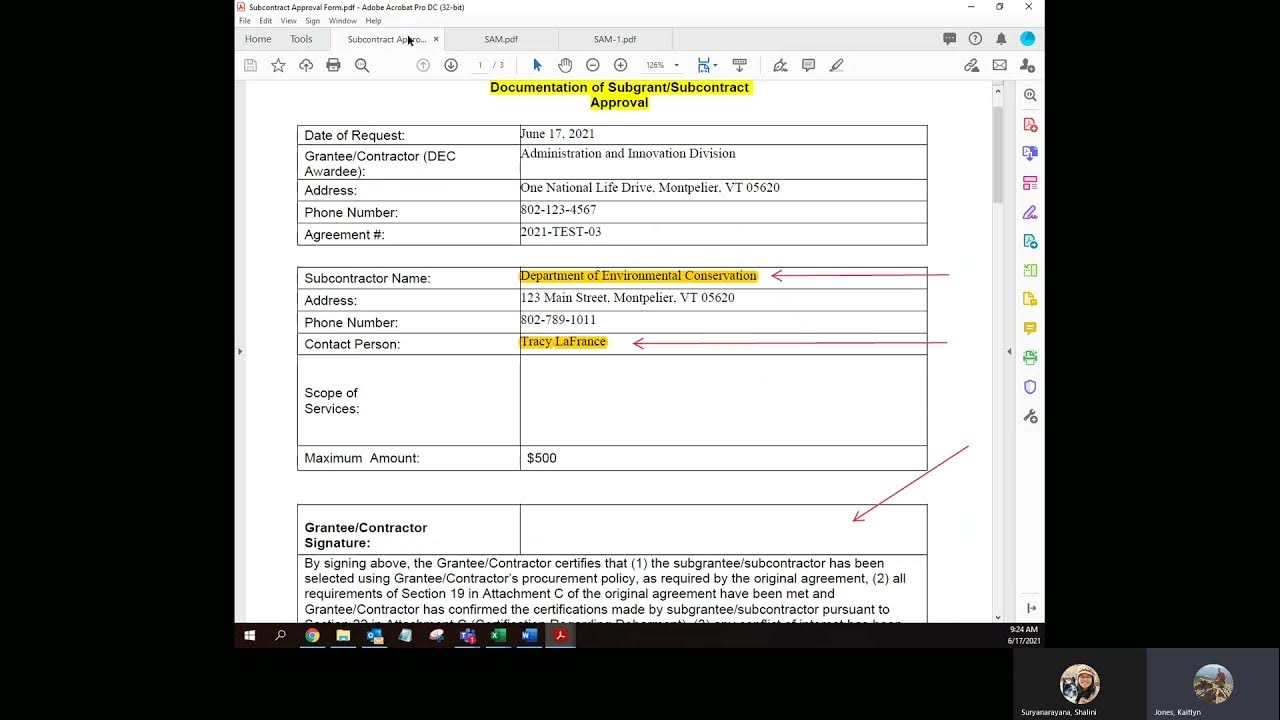Open the View menu
The height and width of the screenshot is (720, 1280).
pyautogui.click(x=288, y=20)
